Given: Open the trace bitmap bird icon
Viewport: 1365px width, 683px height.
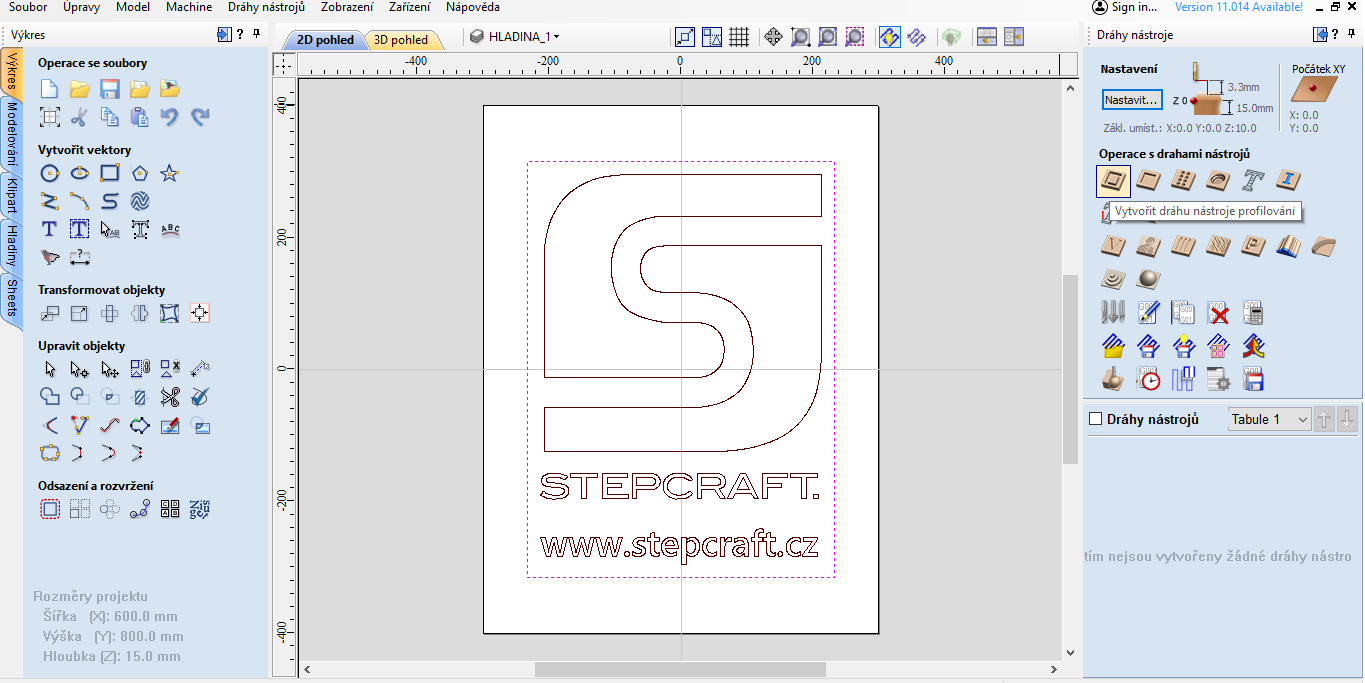Looking at the screenshot, I should [49, 257].
